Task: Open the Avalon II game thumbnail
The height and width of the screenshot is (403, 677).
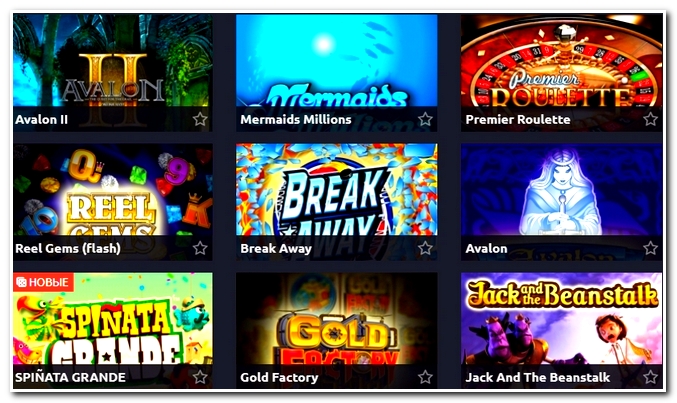Action: tap(113, 60)
